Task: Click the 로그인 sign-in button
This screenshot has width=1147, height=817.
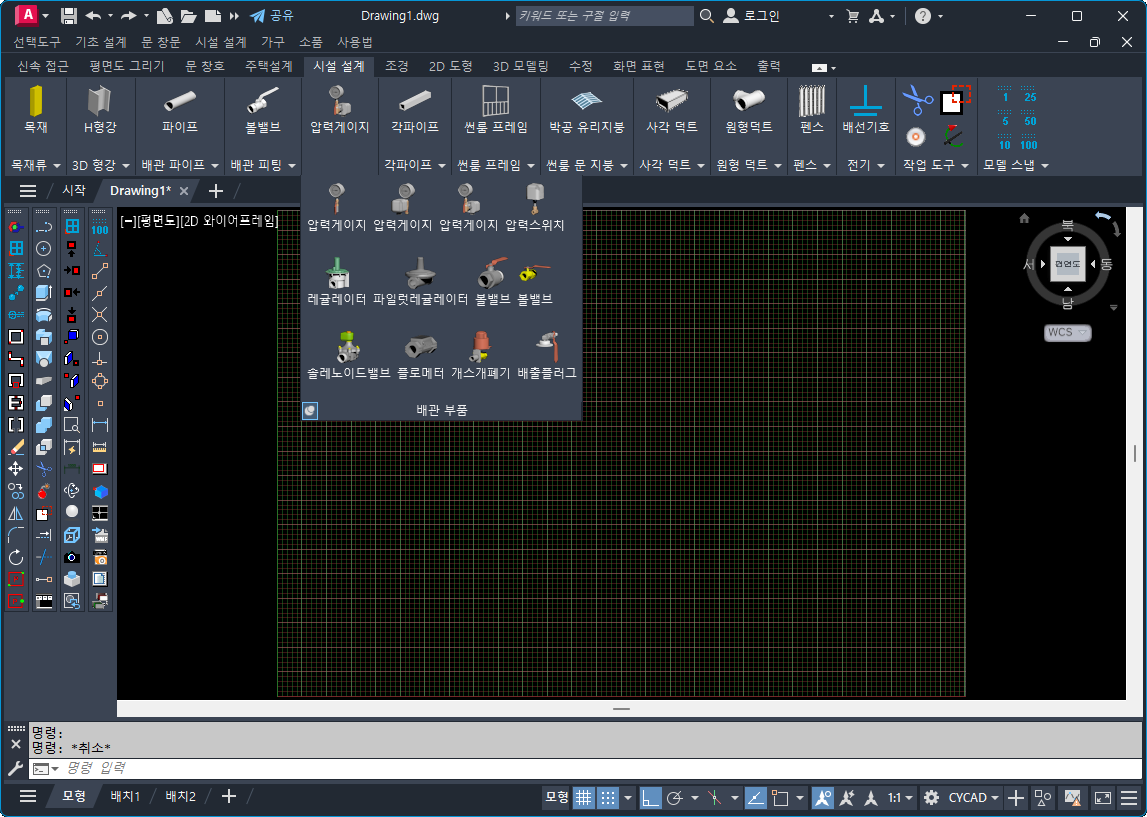Action: pos(750,16)
